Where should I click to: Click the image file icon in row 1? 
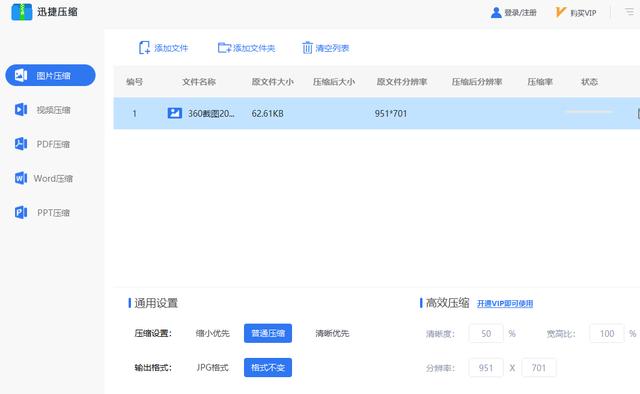pyautogui.click(x=175, y=113)
